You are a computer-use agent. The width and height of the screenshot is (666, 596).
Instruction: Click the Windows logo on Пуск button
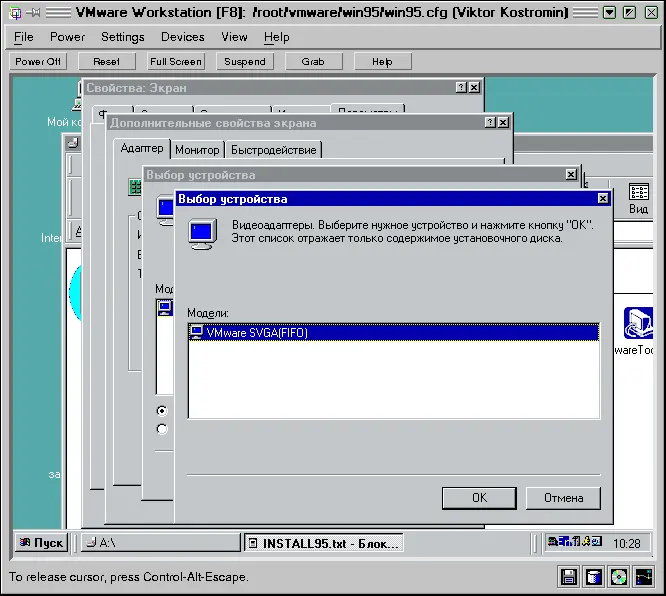[25, 542]
